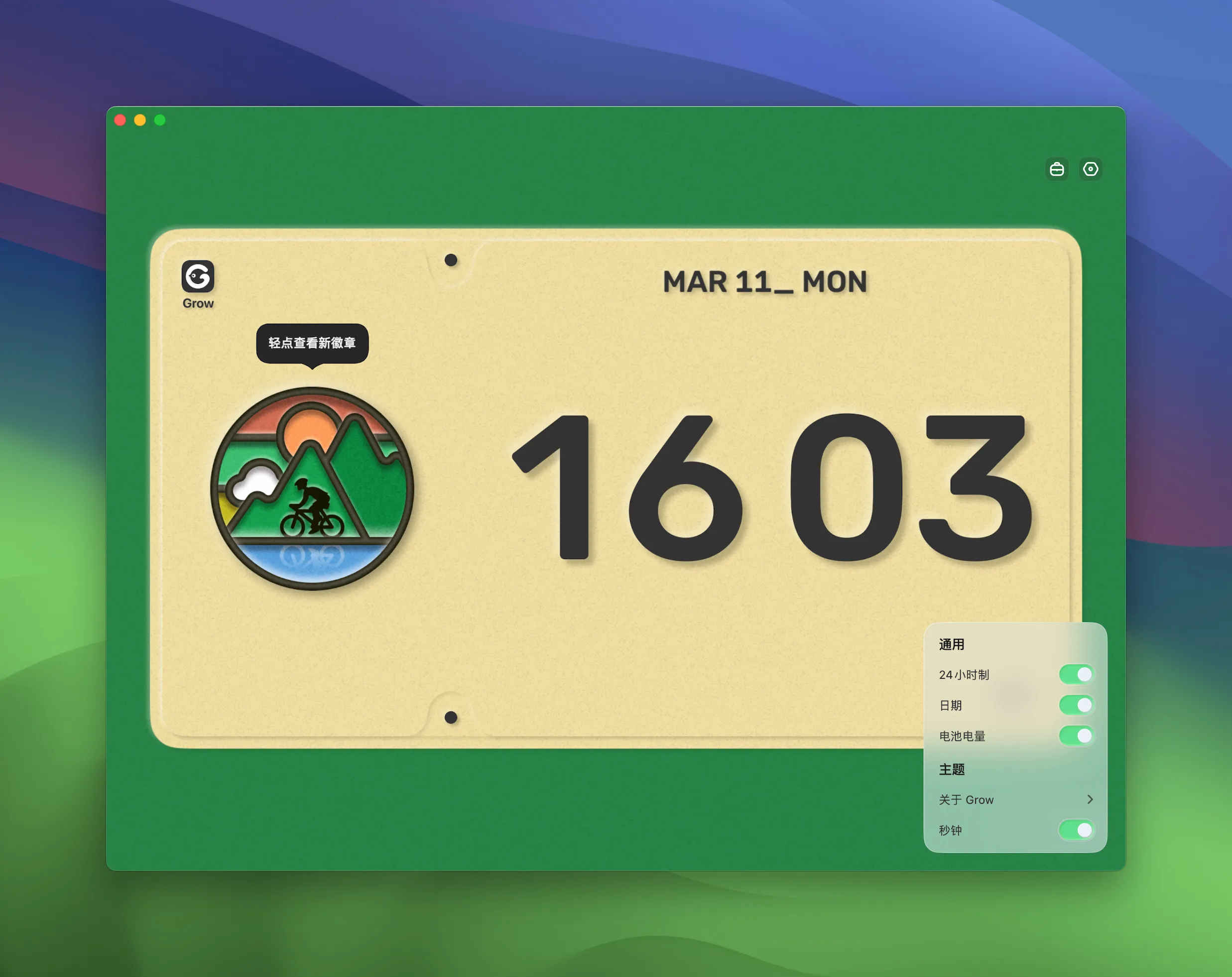Click the green fullscreen window button

[160, 120]
